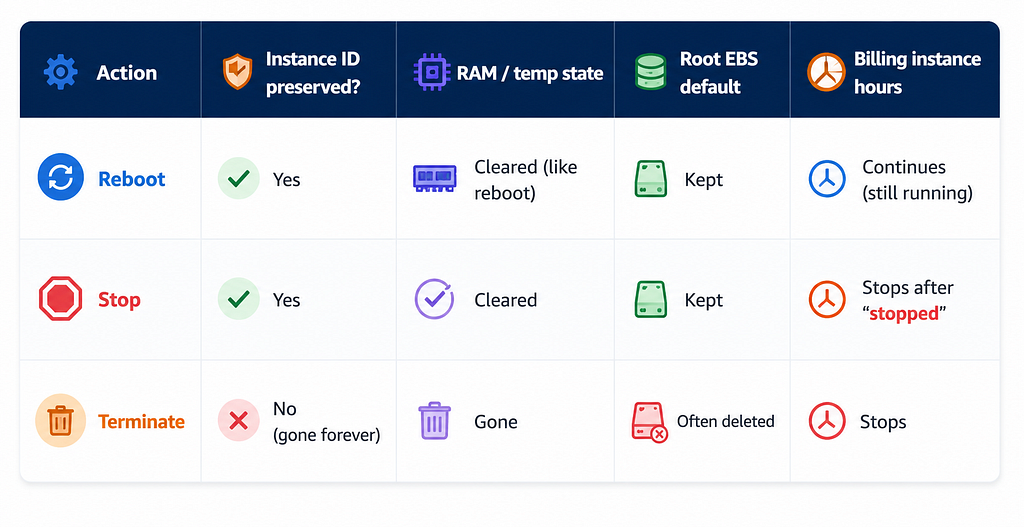Click the blue gear icon beside Action
1024x527 pixels.
[x=61, y=72]
